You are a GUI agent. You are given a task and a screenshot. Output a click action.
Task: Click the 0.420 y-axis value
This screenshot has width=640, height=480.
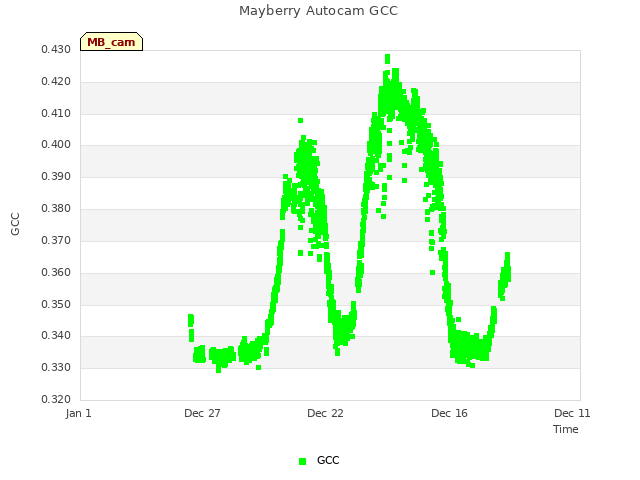[56, 82]
